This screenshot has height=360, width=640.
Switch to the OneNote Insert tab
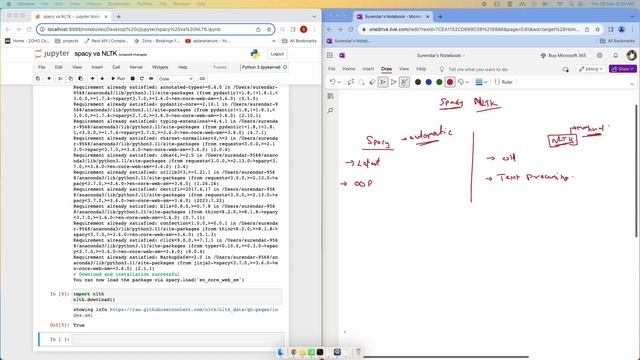[x=368, y=69]
